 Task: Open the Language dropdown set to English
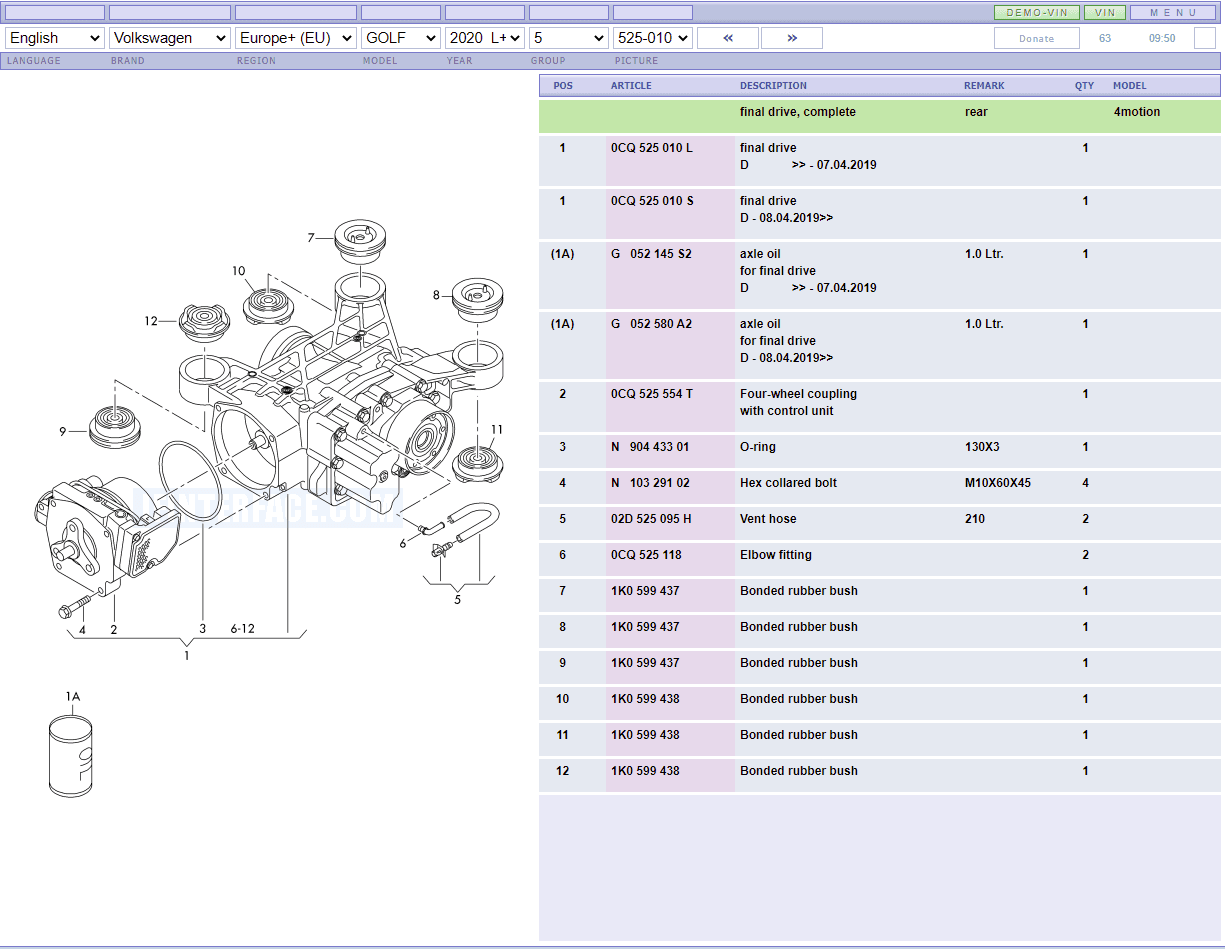55,38
